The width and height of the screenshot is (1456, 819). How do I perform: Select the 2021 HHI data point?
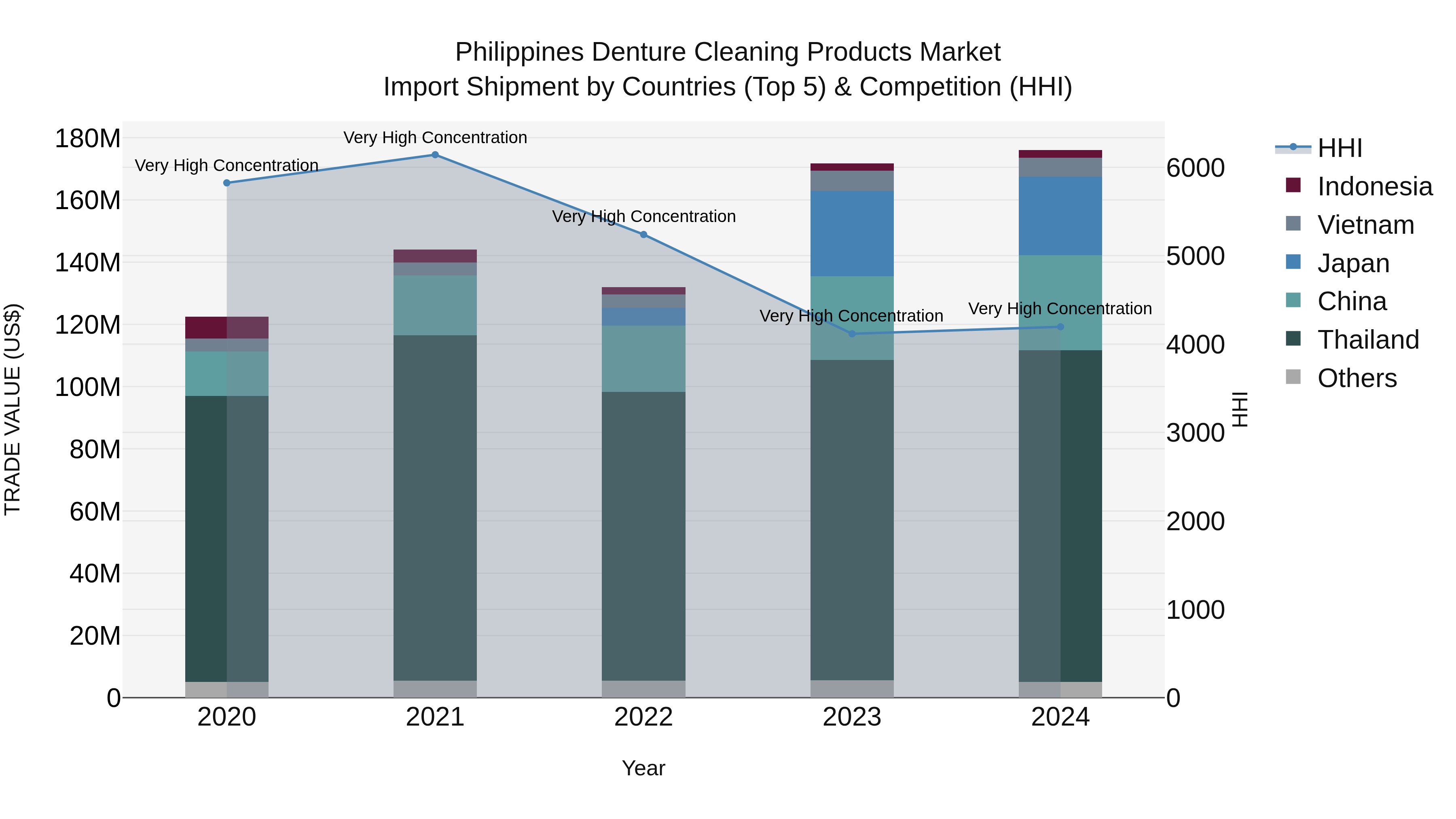(x=435, y=155)
